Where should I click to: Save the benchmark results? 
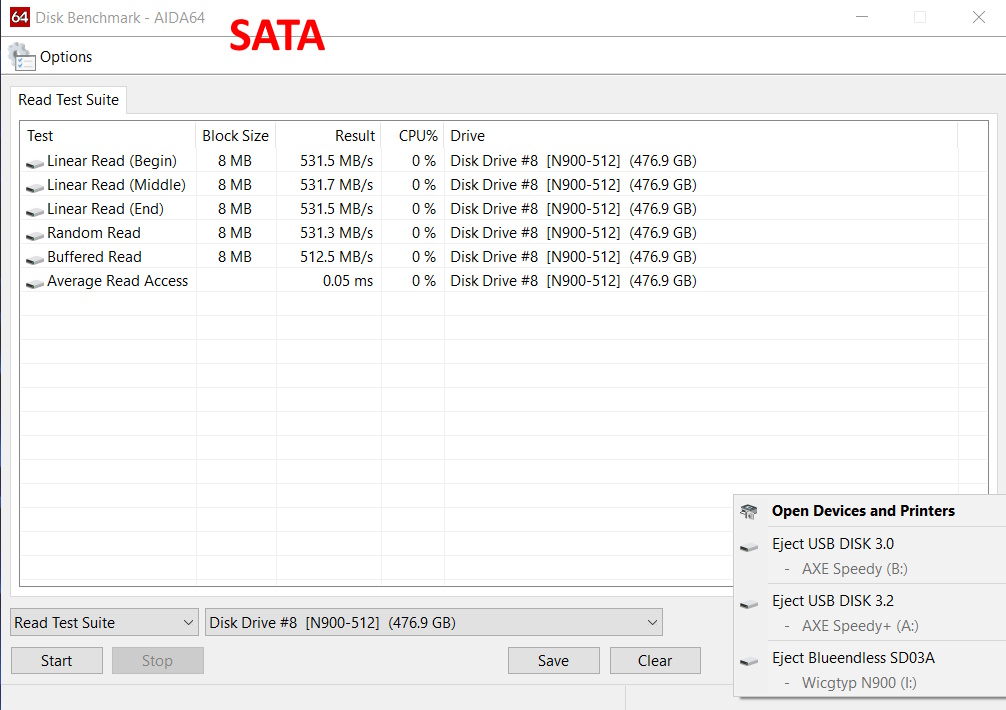554,661
